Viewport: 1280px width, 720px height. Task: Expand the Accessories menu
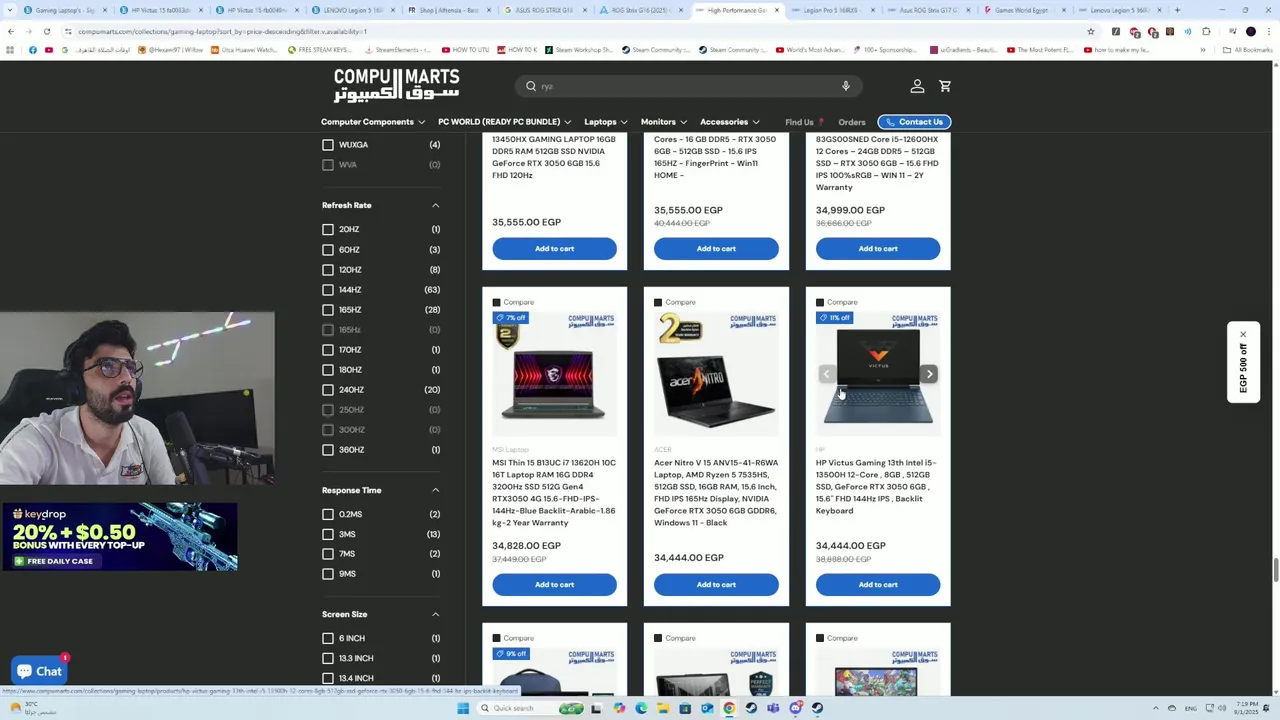(730, 122)
